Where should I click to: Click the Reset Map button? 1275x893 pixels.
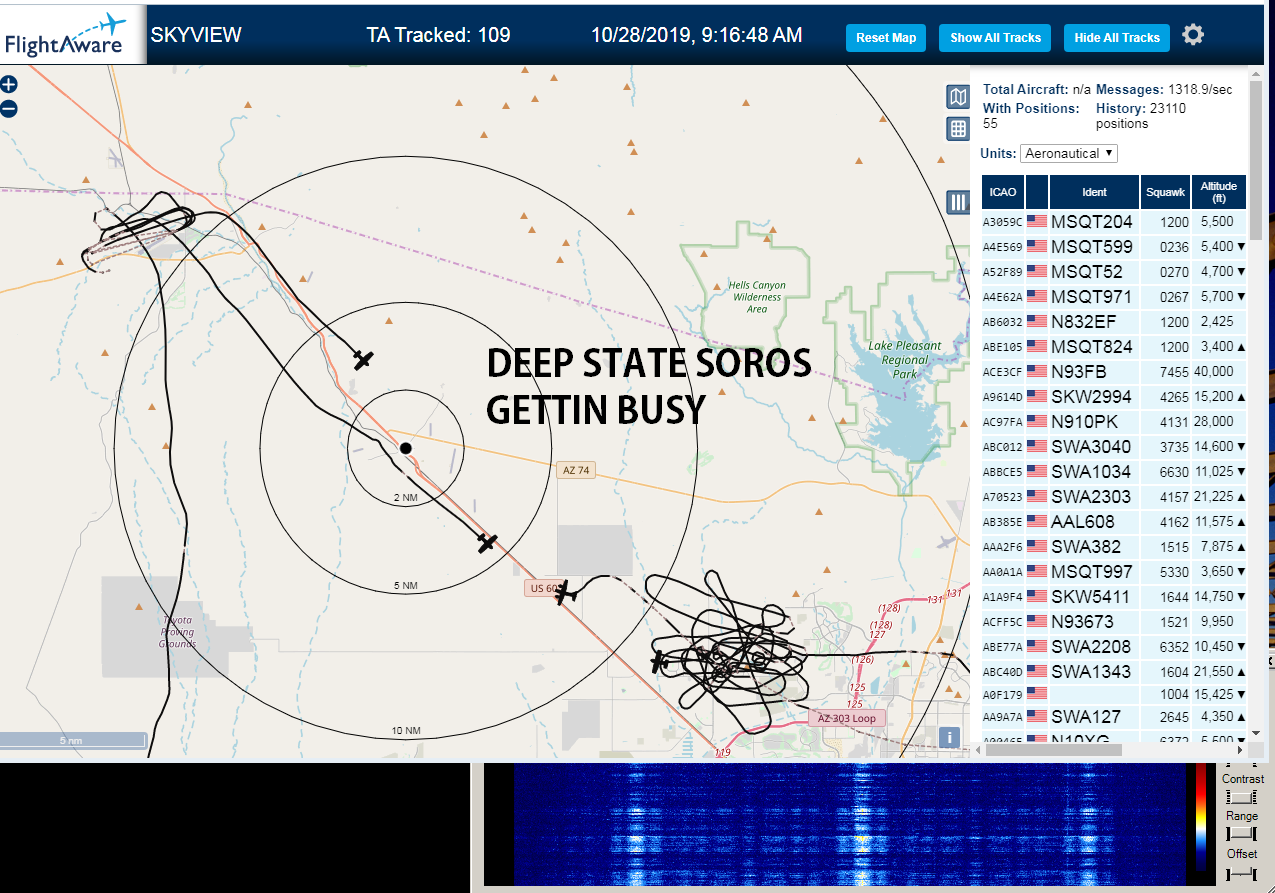coord(886,38)
